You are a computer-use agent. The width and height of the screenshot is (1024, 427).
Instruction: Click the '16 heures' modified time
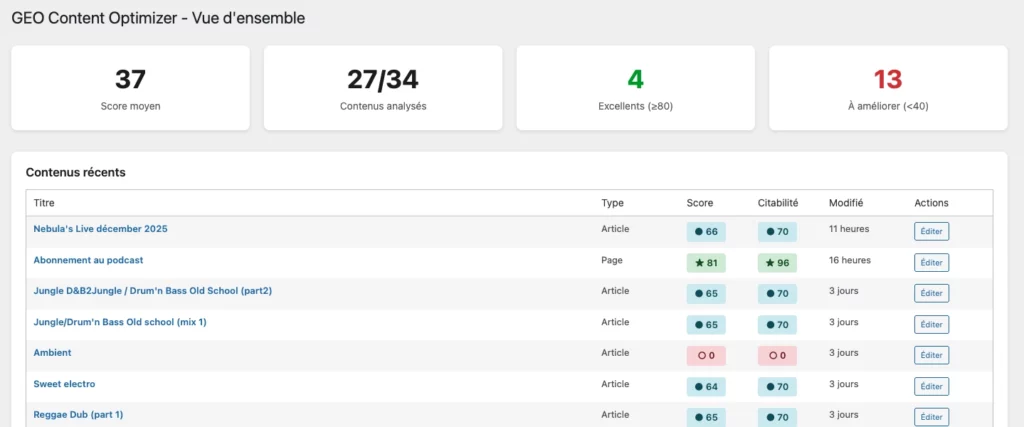tap(850, 260)
